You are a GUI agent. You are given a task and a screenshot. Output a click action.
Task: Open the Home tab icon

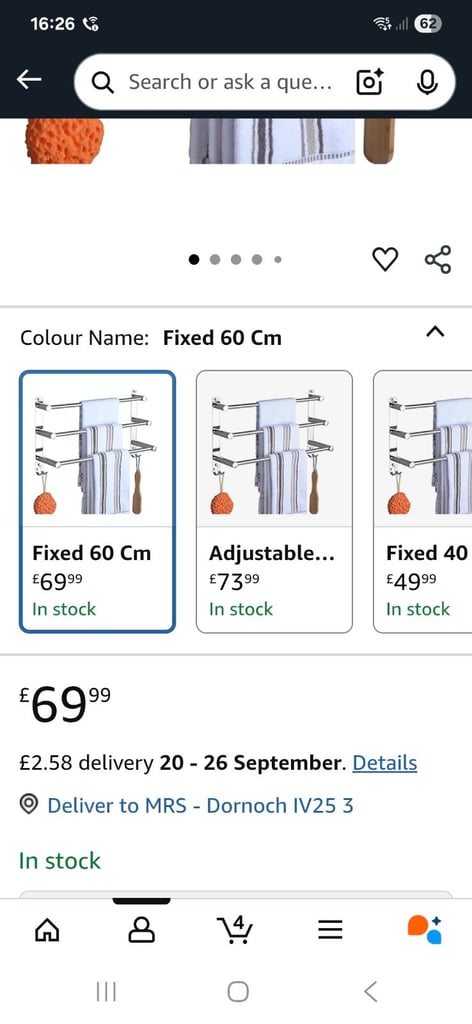pos(47,930)
